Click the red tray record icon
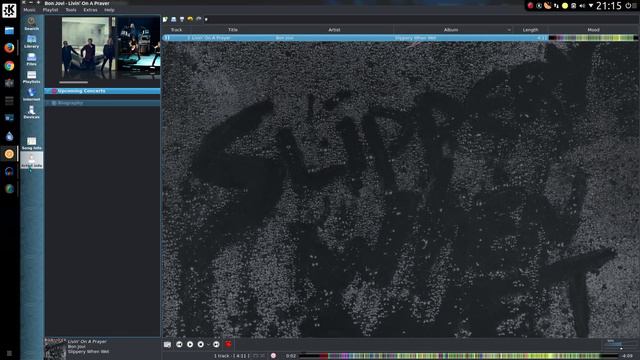Viewport: 640px width, 360px height. pyautogui.click(x=530, y=6)
